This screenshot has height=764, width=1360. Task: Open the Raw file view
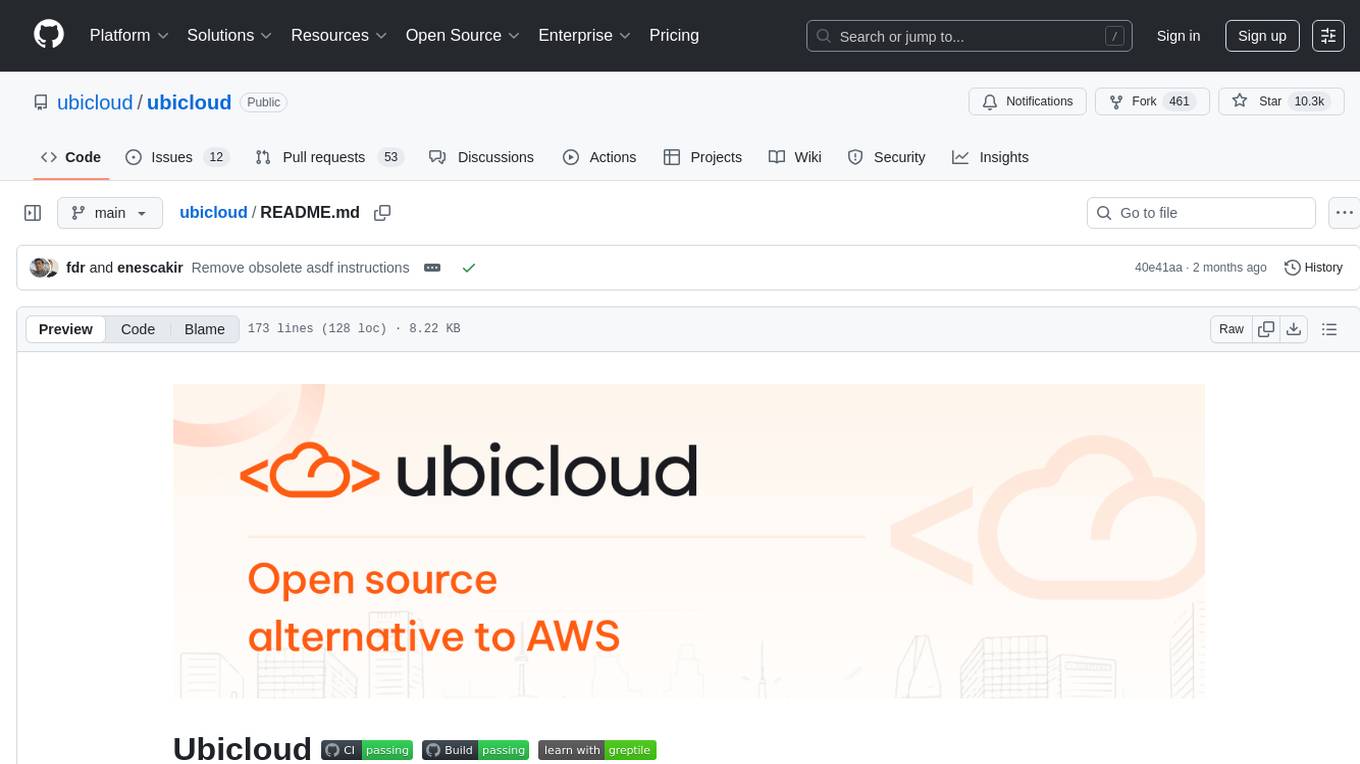(x=1231, y=329)
